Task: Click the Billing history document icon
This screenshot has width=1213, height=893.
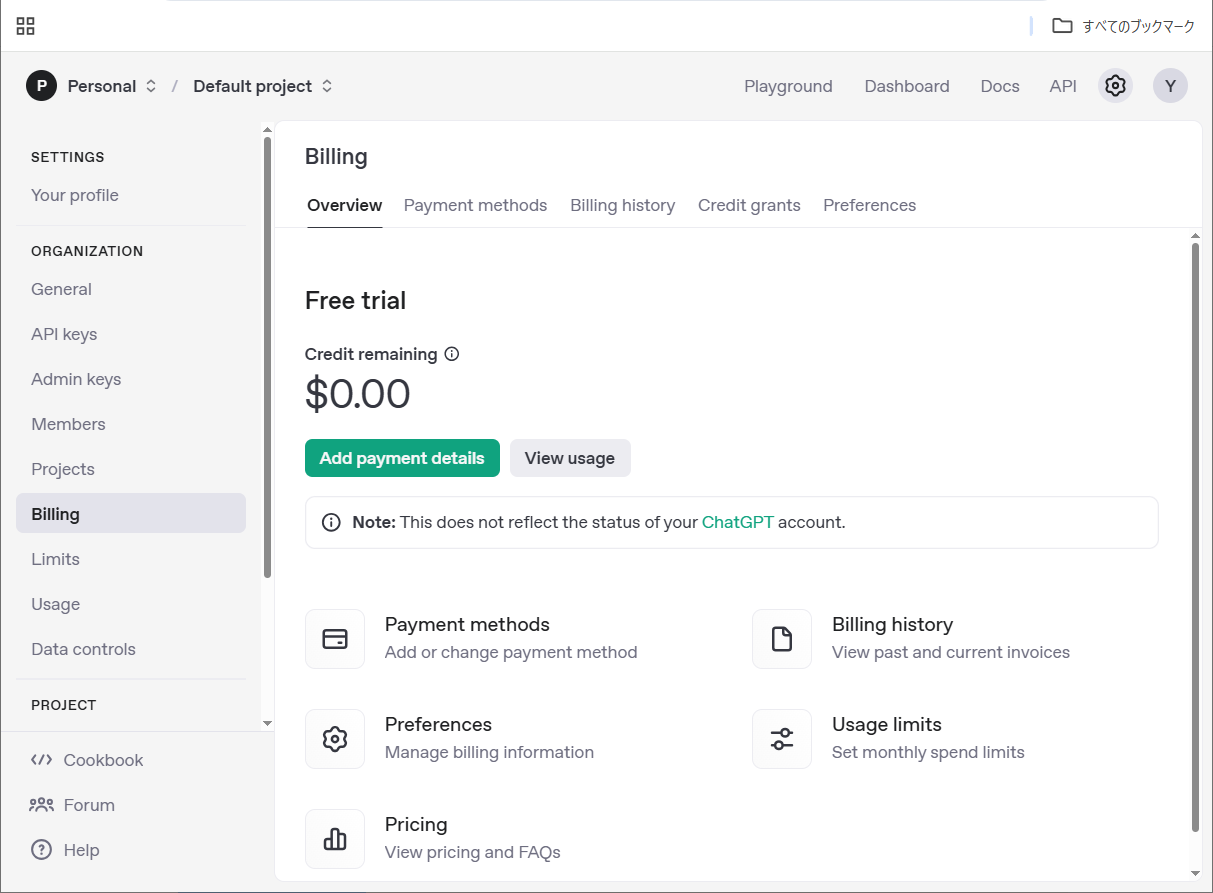Action: [x=781, y=639]
